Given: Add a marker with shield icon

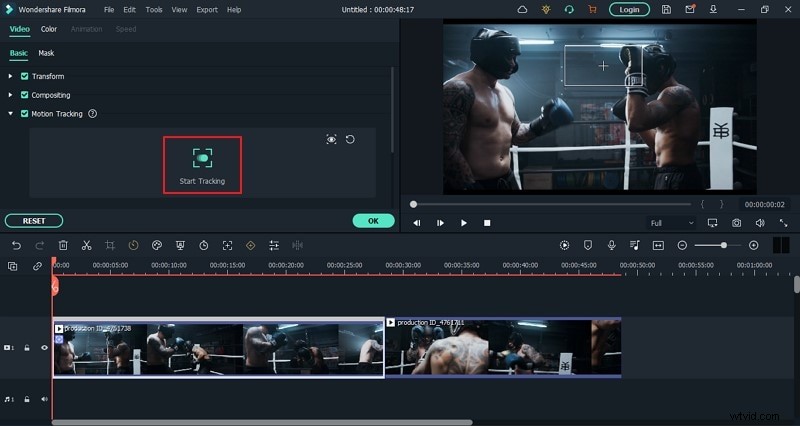Looking at the screenshot, I should pos(588,245).
